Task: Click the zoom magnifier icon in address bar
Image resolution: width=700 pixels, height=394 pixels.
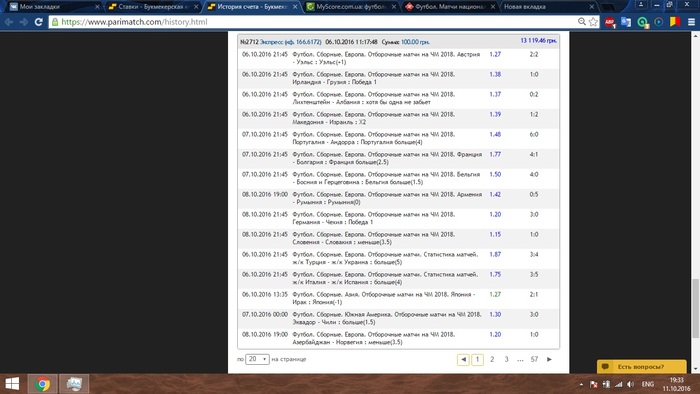Action: point(581,22)
